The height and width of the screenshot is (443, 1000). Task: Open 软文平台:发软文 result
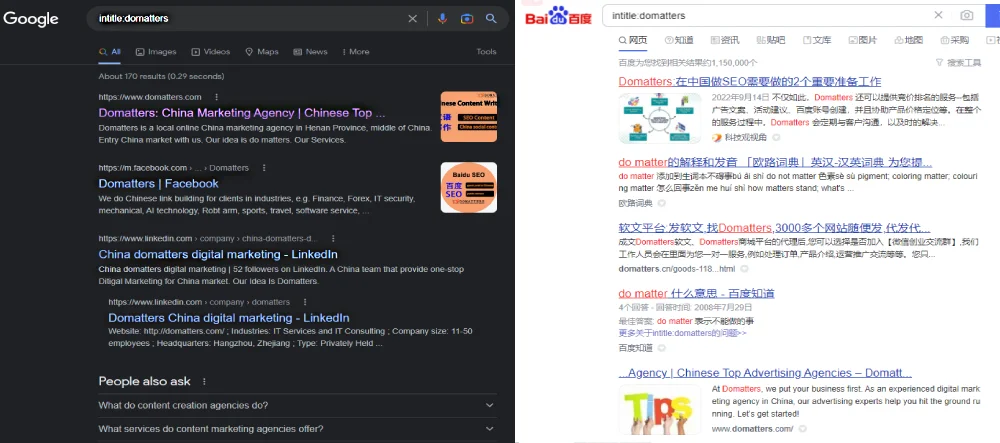tap(774, 228)
